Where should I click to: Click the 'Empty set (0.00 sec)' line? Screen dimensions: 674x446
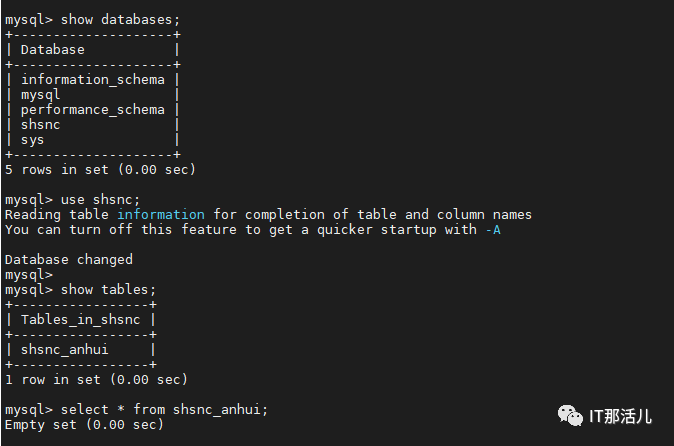pos(85,425)
